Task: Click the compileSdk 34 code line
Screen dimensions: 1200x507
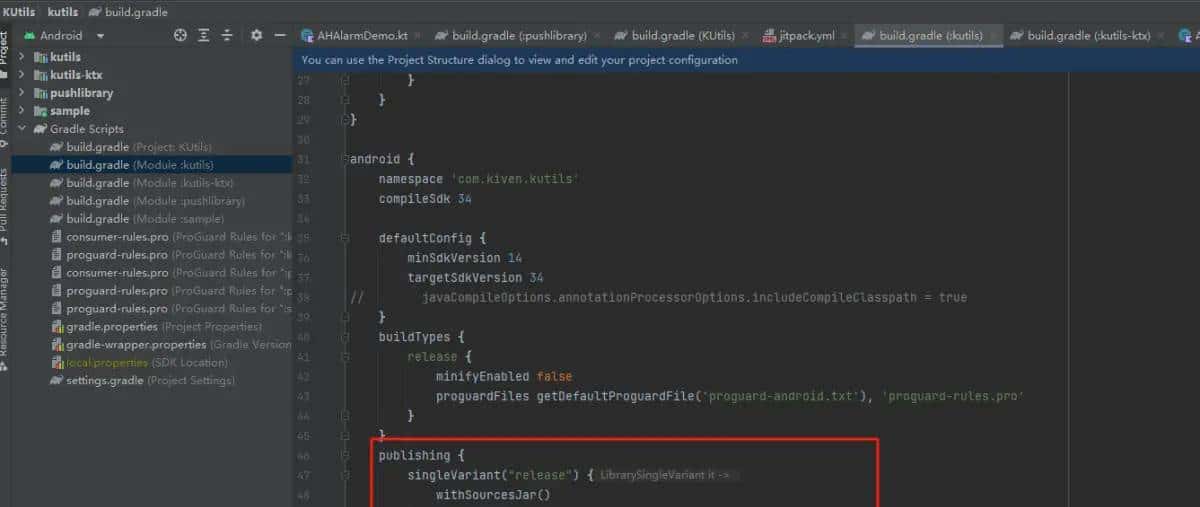Action: pos(425,199)
